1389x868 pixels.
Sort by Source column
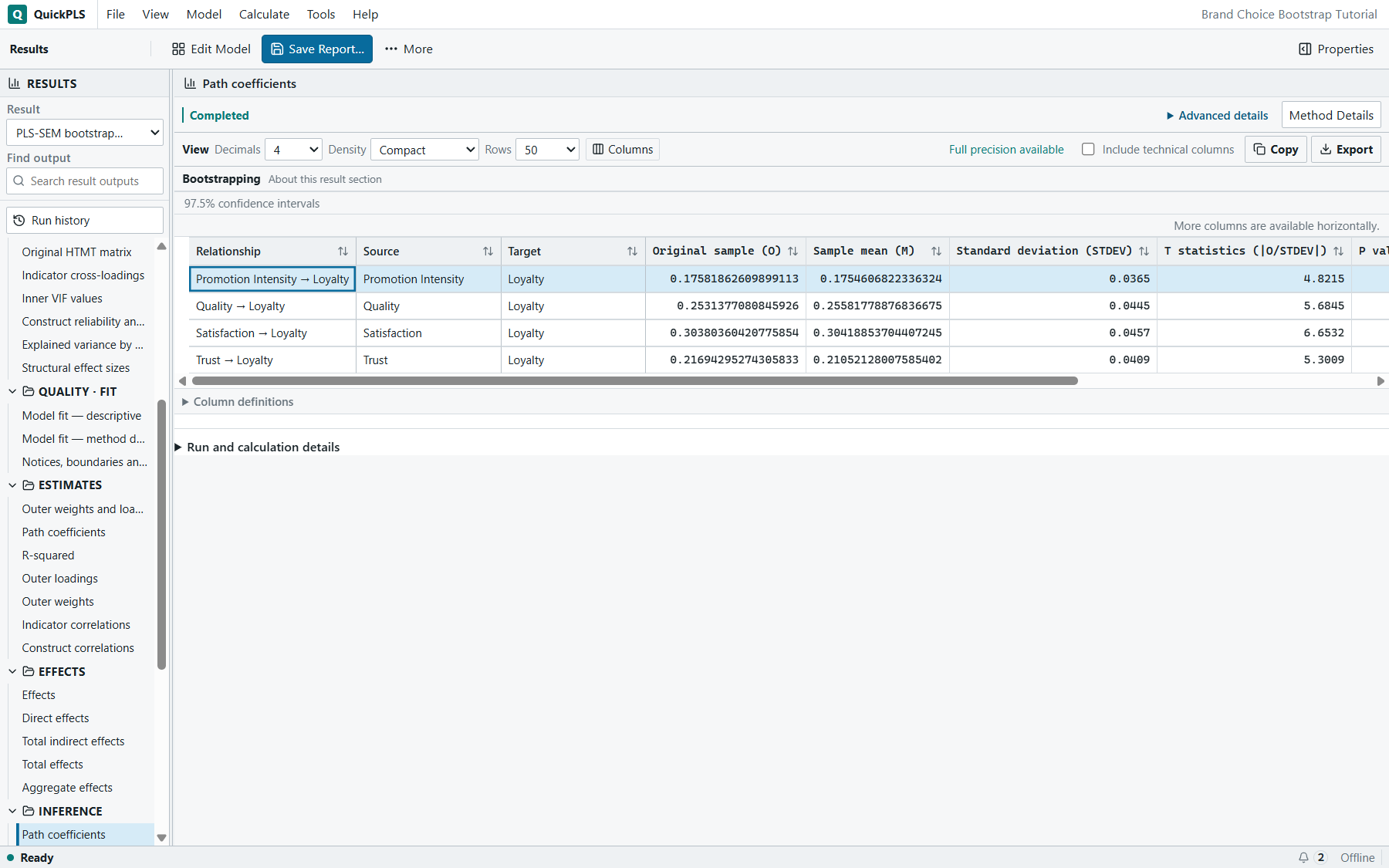[488, 251]
